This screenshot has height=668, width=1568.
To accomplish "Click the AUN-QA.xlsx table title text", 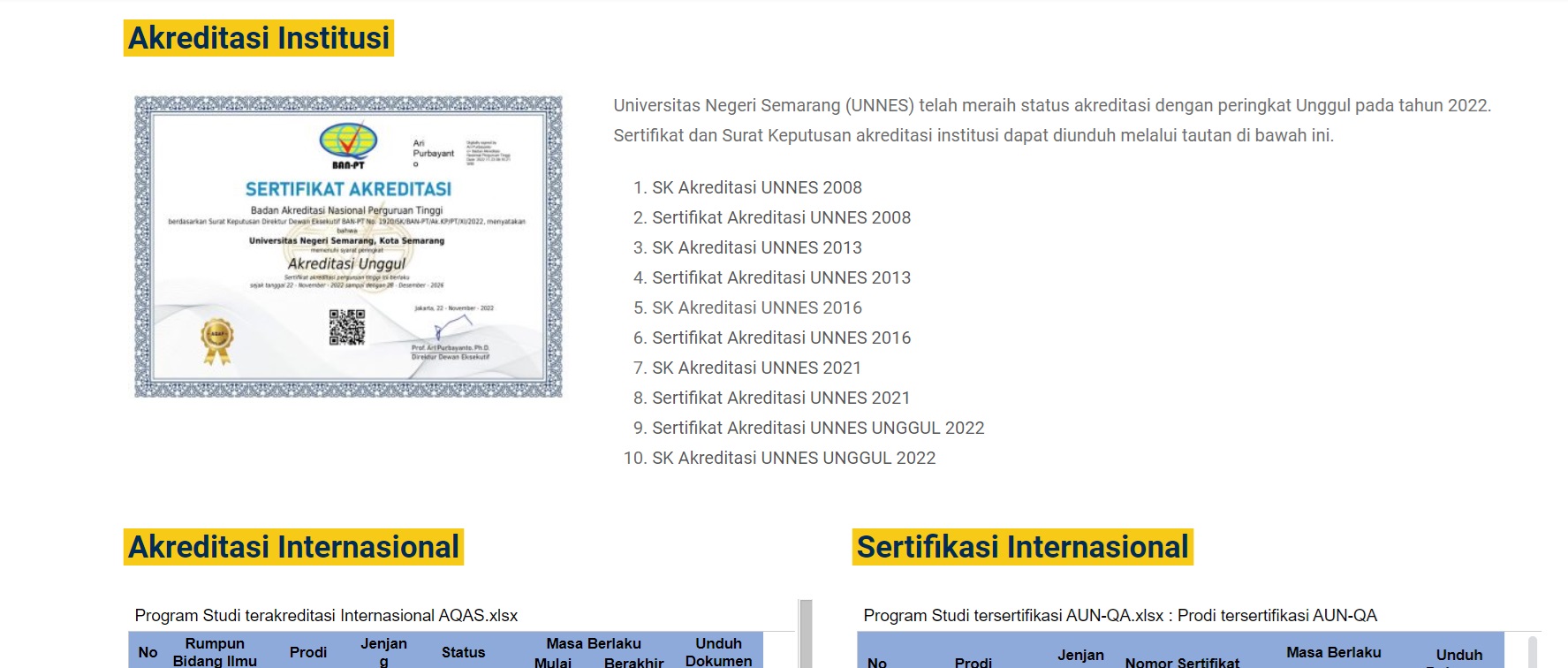I will click(1120, 615).
